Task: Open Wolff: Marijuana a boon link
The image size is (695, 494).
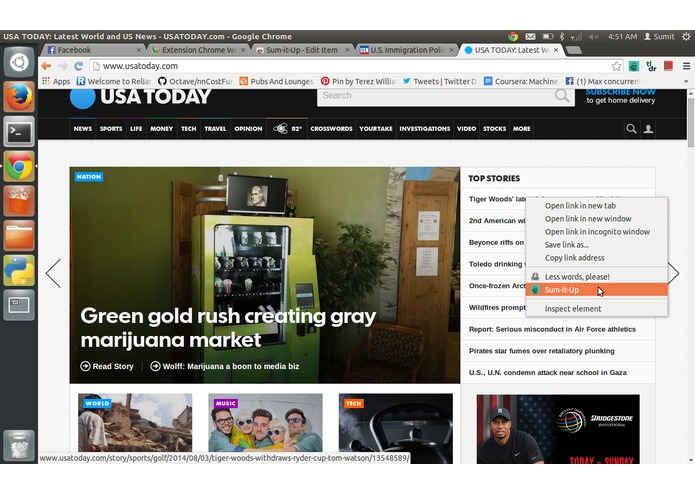Action: pos(225,366)
